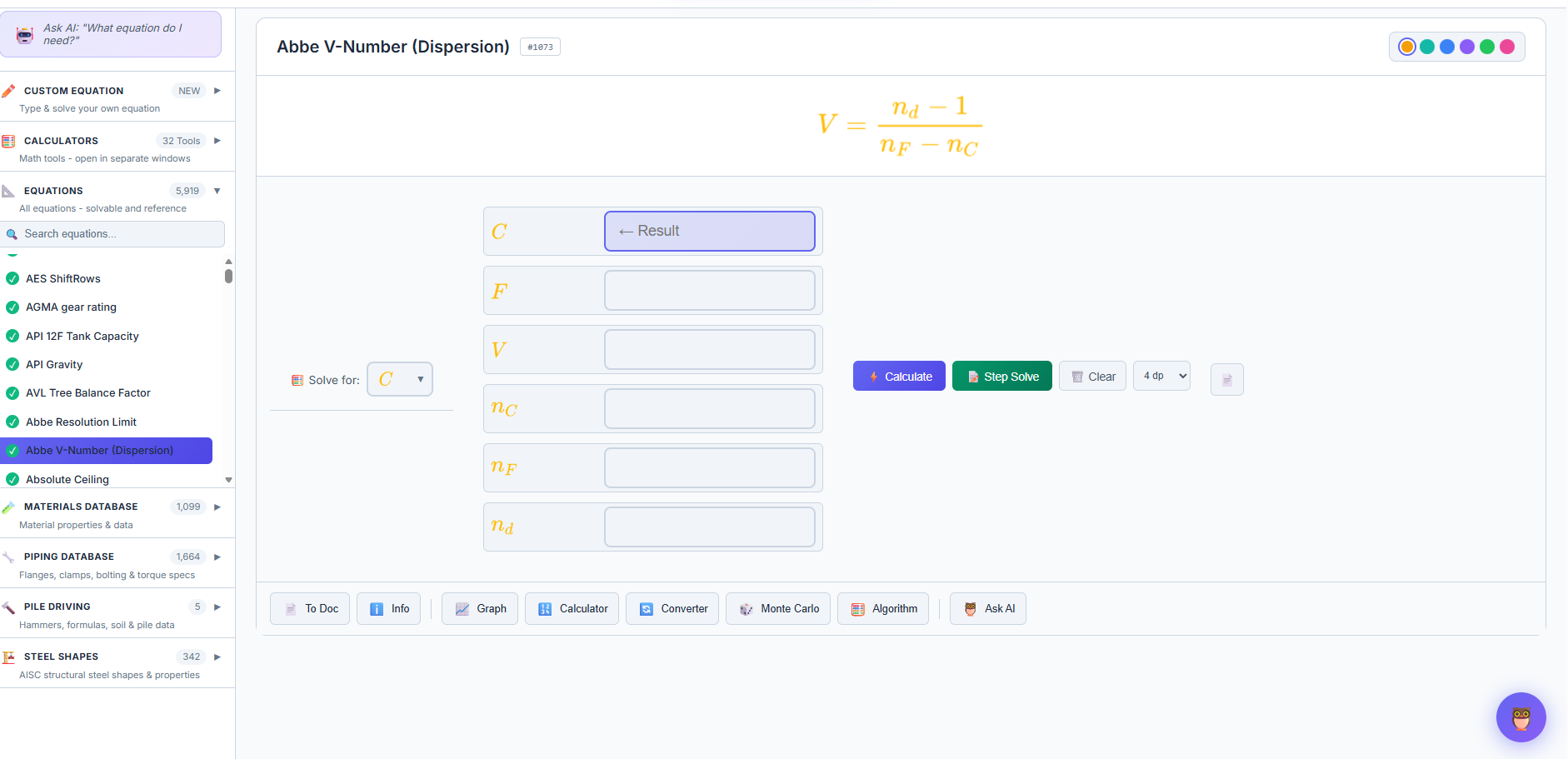Image resolution: width=1568 pixels, height=759 pixels.
Task: Click the Search equations input field
Action: point(112,234)
